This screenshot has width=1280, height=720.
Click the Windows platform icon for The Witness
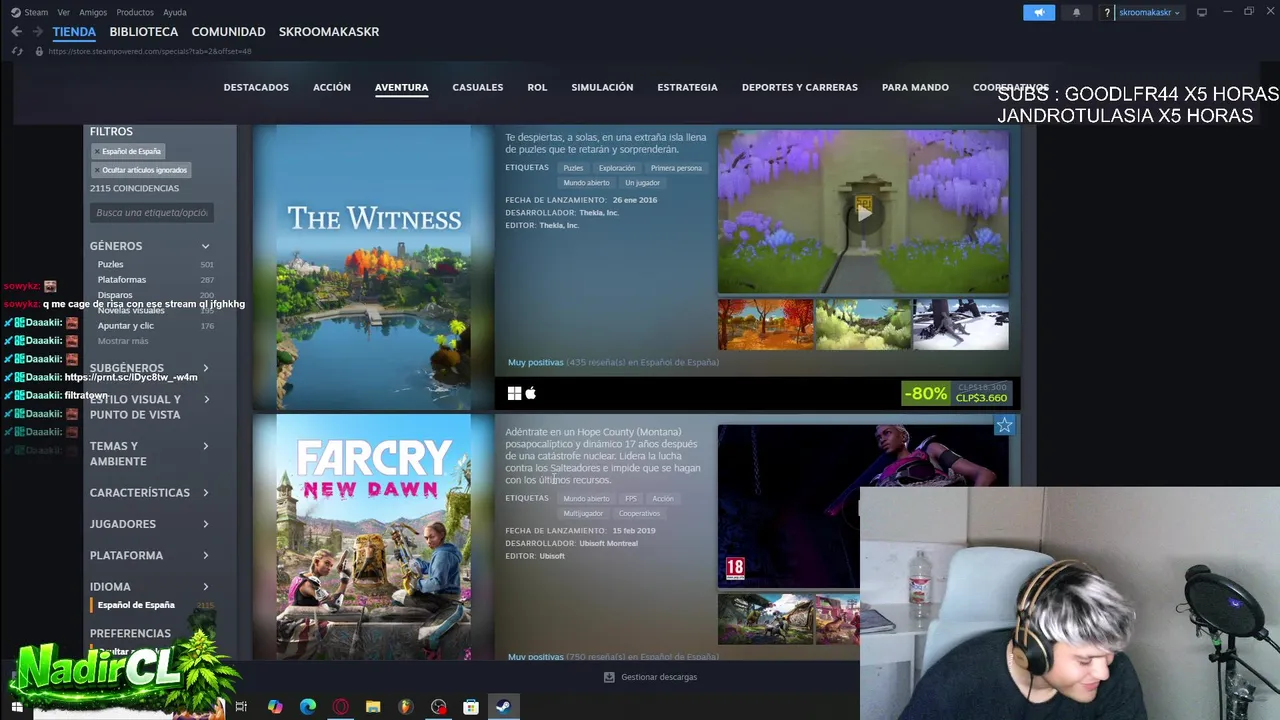point(514,394)
